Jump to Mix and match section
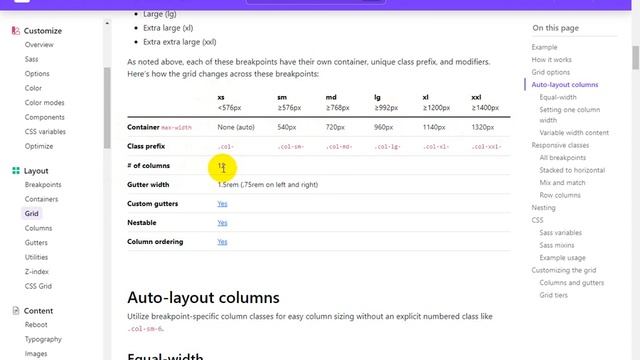This screenshot has height=360, width=640. pyautogui.click(x=562, y=183)
